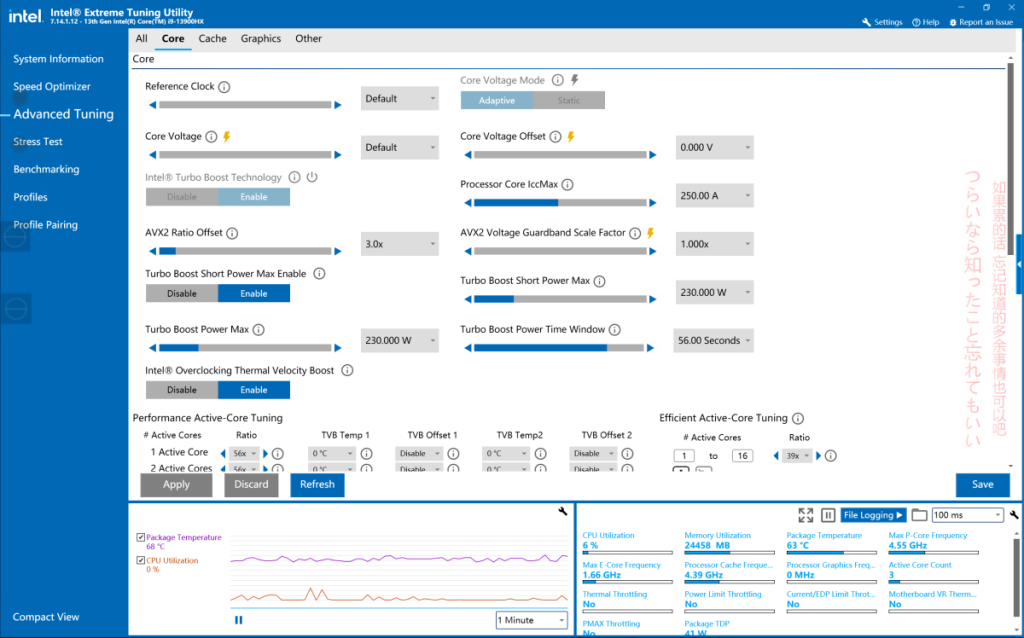Open Guardband Scale Factor 1.000x dropdown
Viewport: 1024px width, 638px height.
point(714,244)
